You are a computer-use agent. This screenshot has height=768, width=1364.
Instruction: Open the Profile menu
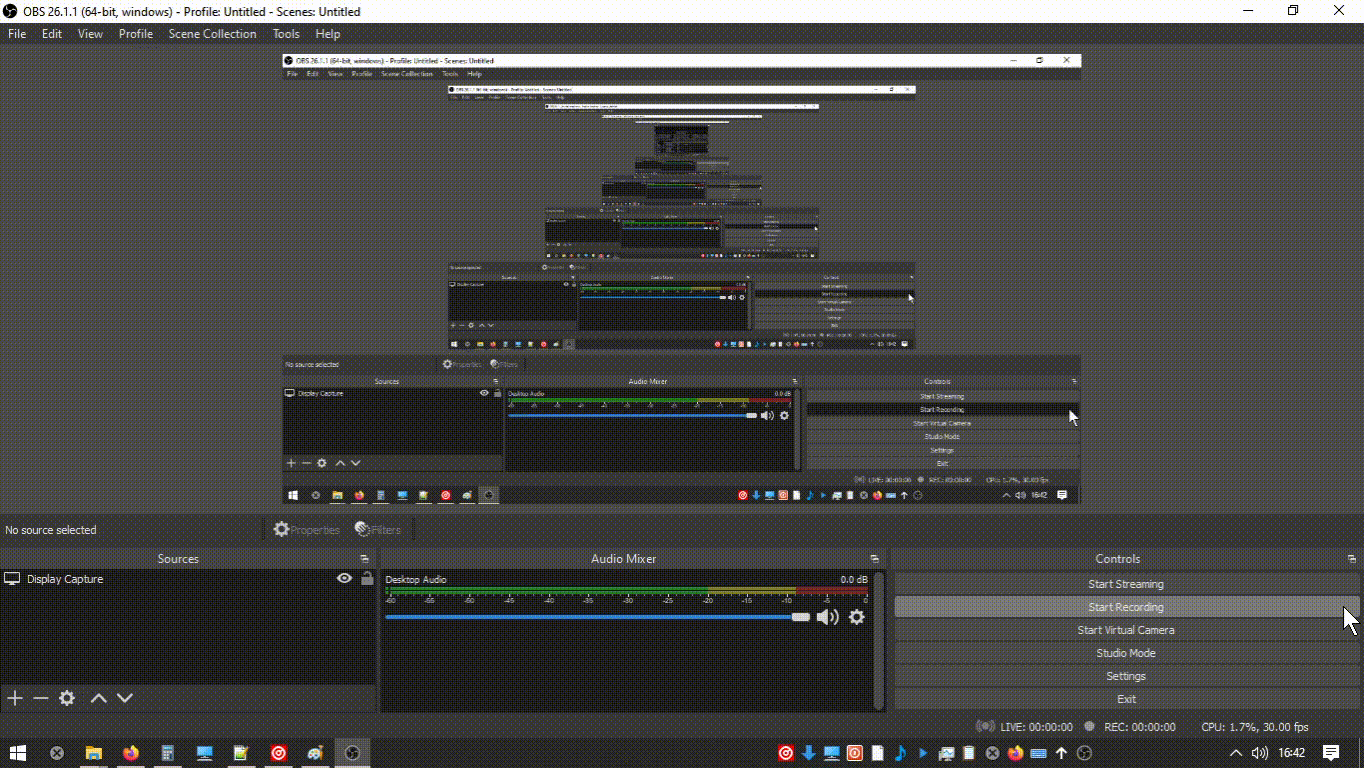(x=136, y=34)
